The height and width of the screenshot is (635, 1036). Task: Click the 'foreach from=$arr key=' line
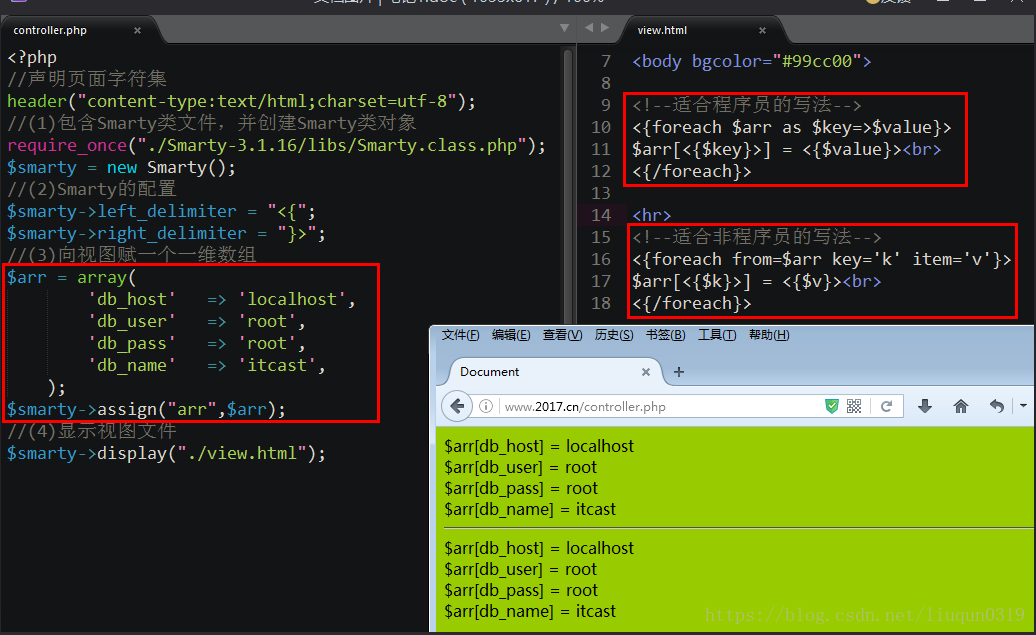(x=821, y=260)
